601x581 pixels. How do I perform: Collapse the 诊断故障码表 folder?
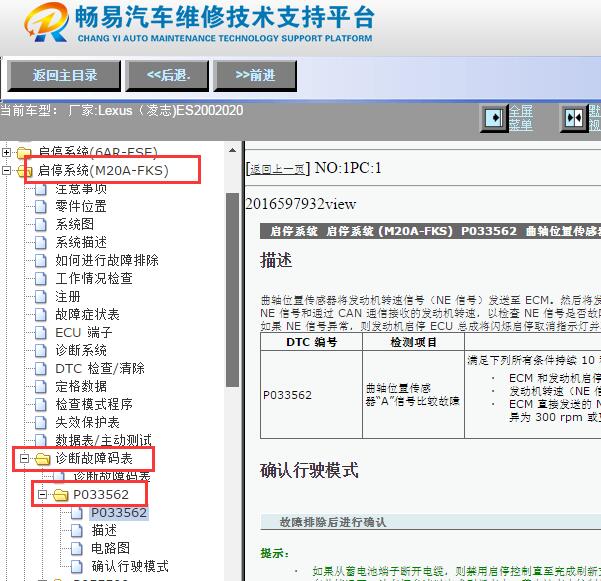click(24, 458)
